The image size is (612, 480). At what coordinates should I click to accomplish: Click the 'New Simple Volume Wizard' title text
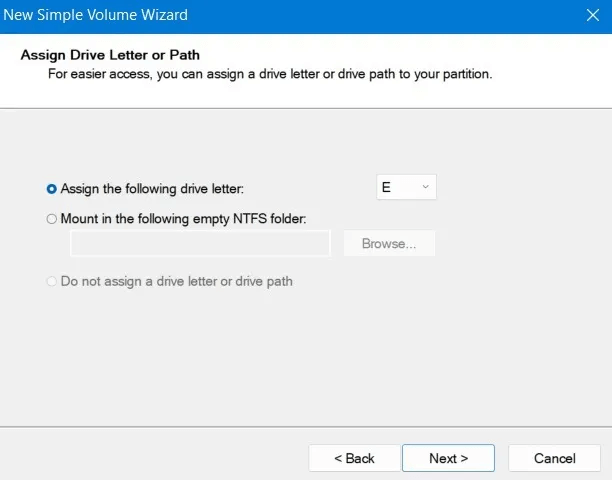pos(96,15)
